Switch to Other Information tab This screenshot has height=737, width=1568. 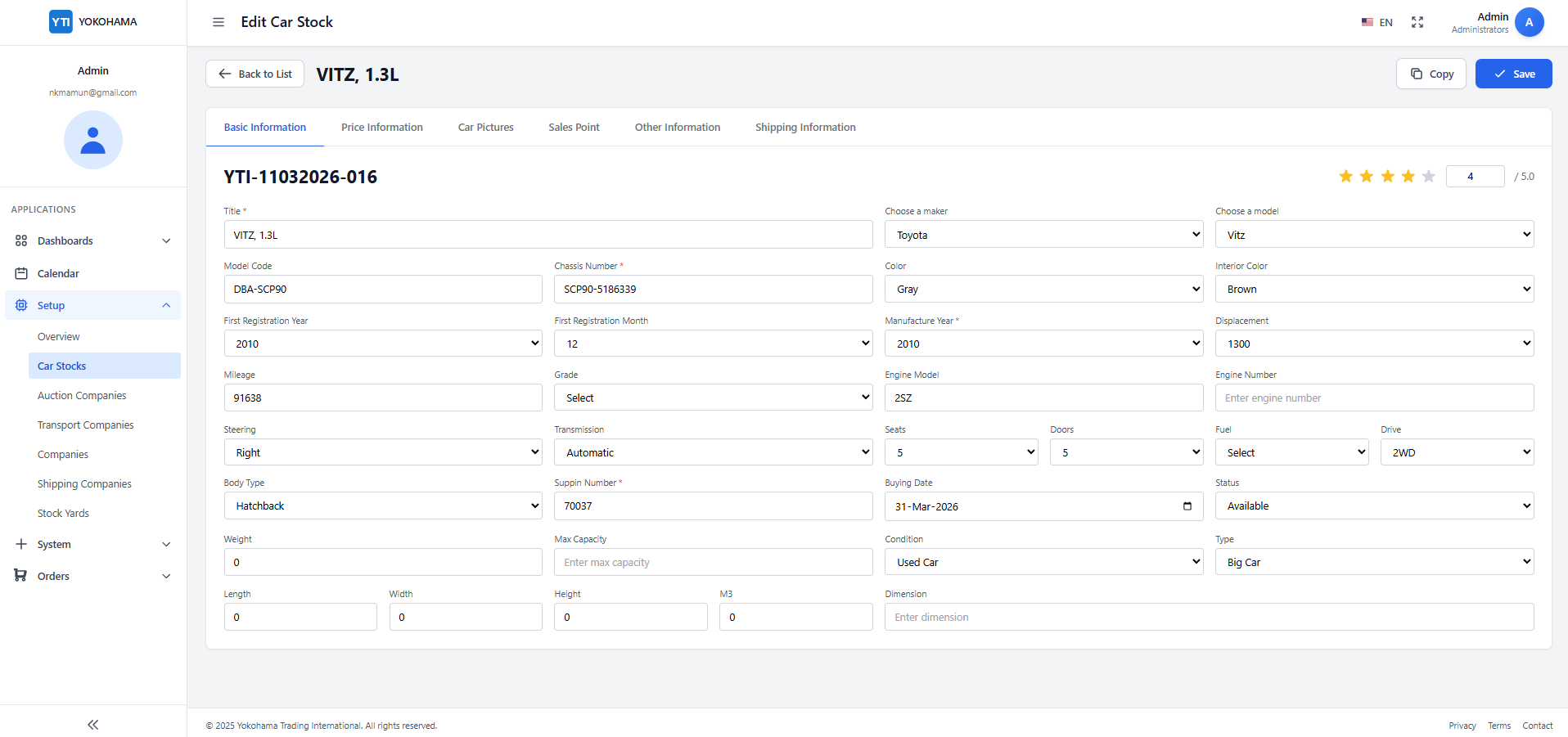[678, 128]
